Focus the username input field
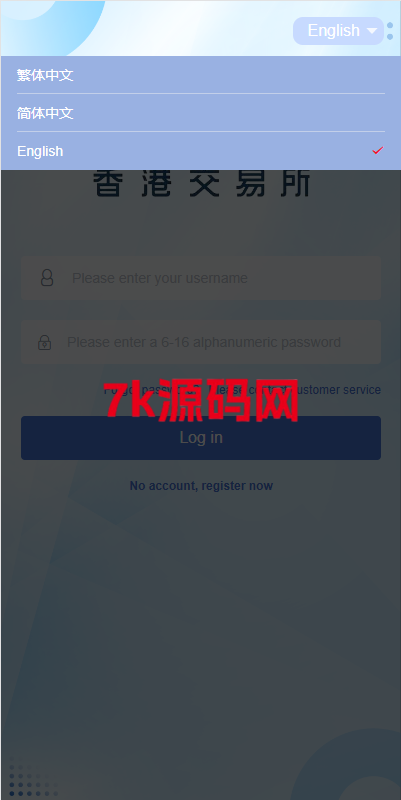Viewport: 401px width, 800px height. coord(201,278)
